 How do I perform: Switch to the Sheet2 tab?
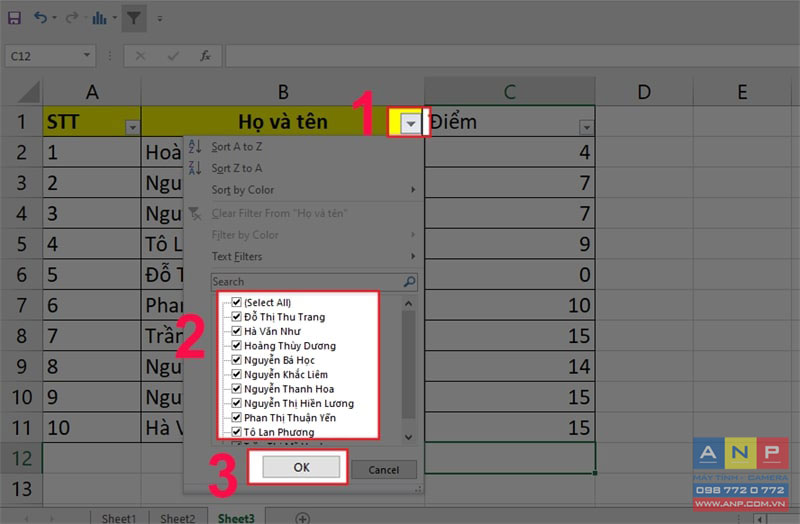tap(178, 518)
